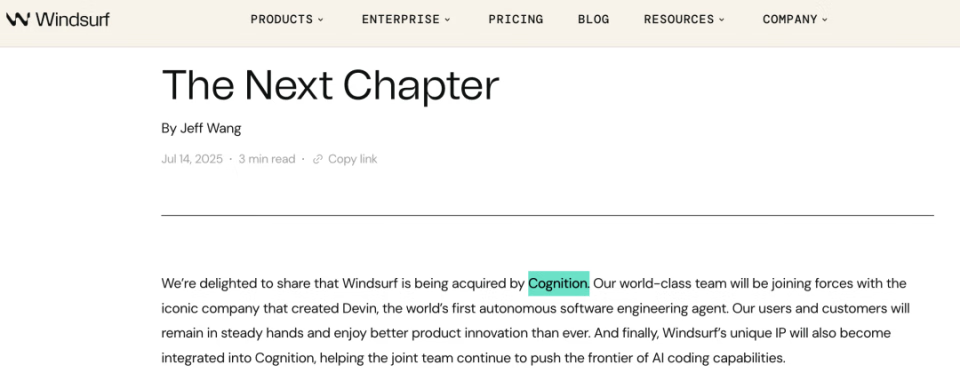
Task: Click the horizontal divider below the byline
Action: click(547, 216)
